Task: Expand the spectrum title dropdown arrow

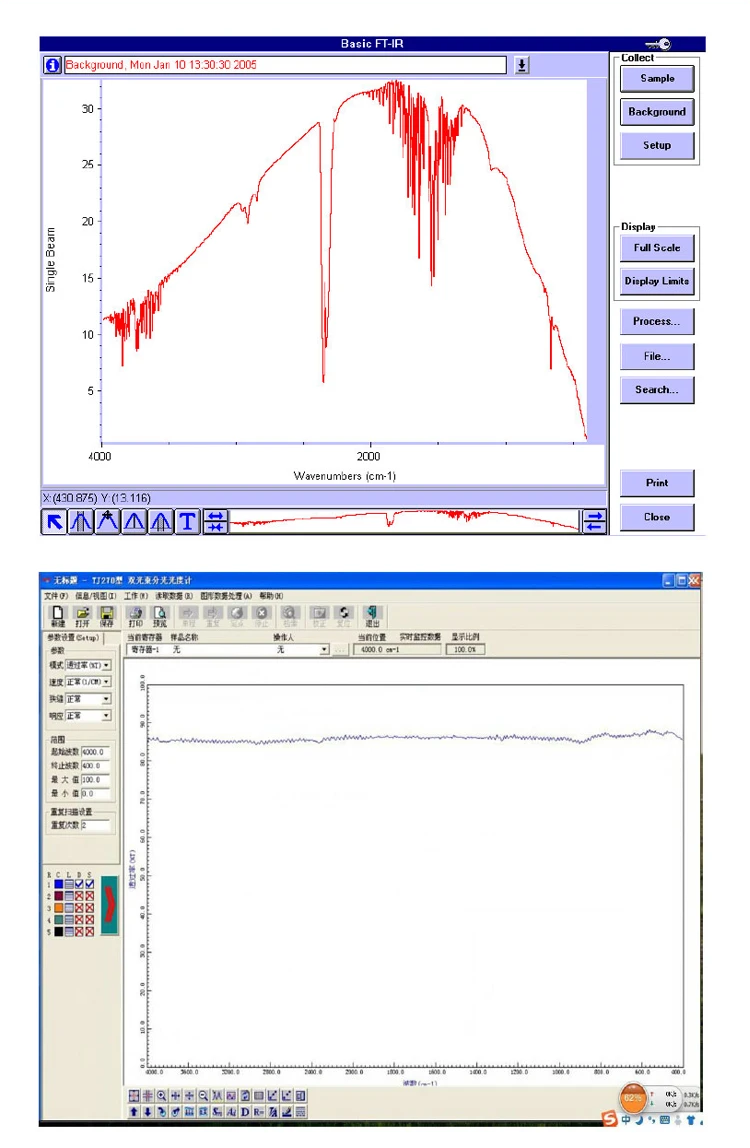Action: coord(521,65)
